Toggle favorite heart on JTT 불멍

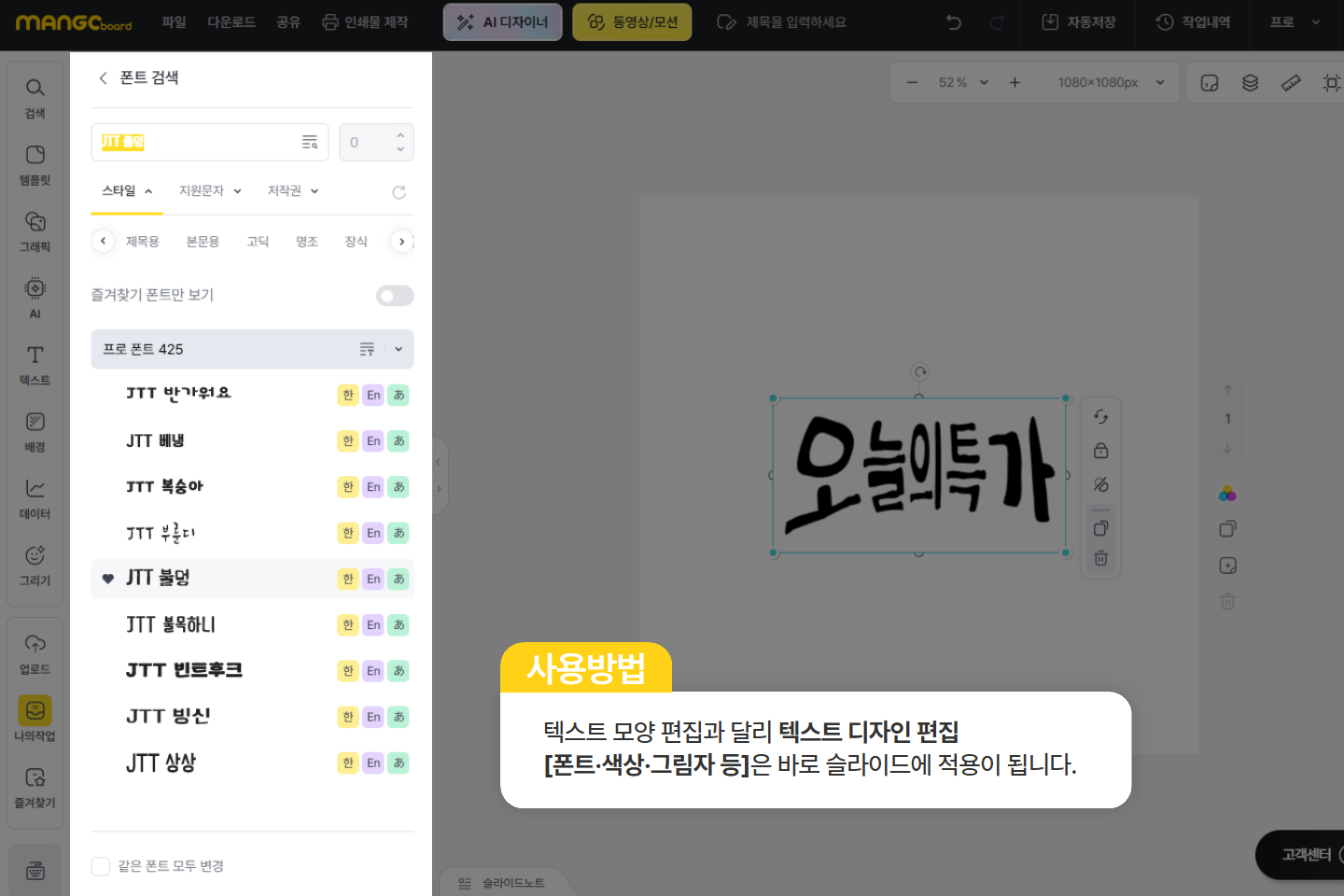tap(108, 579)
